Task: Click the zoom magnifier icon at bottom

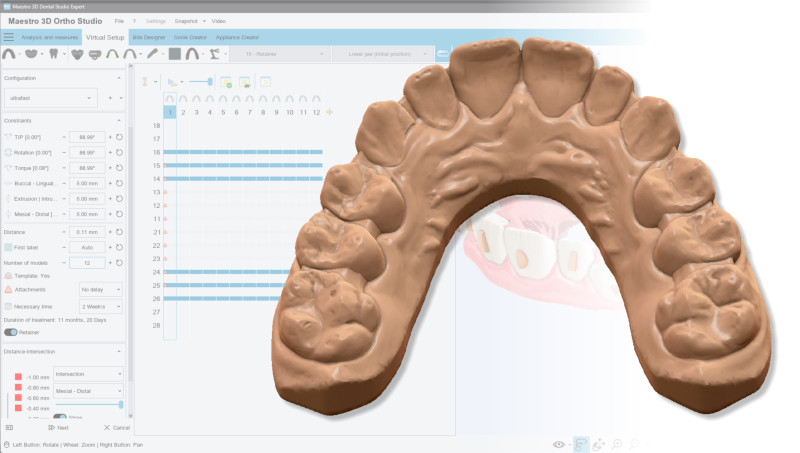Action: click(617, 443)
